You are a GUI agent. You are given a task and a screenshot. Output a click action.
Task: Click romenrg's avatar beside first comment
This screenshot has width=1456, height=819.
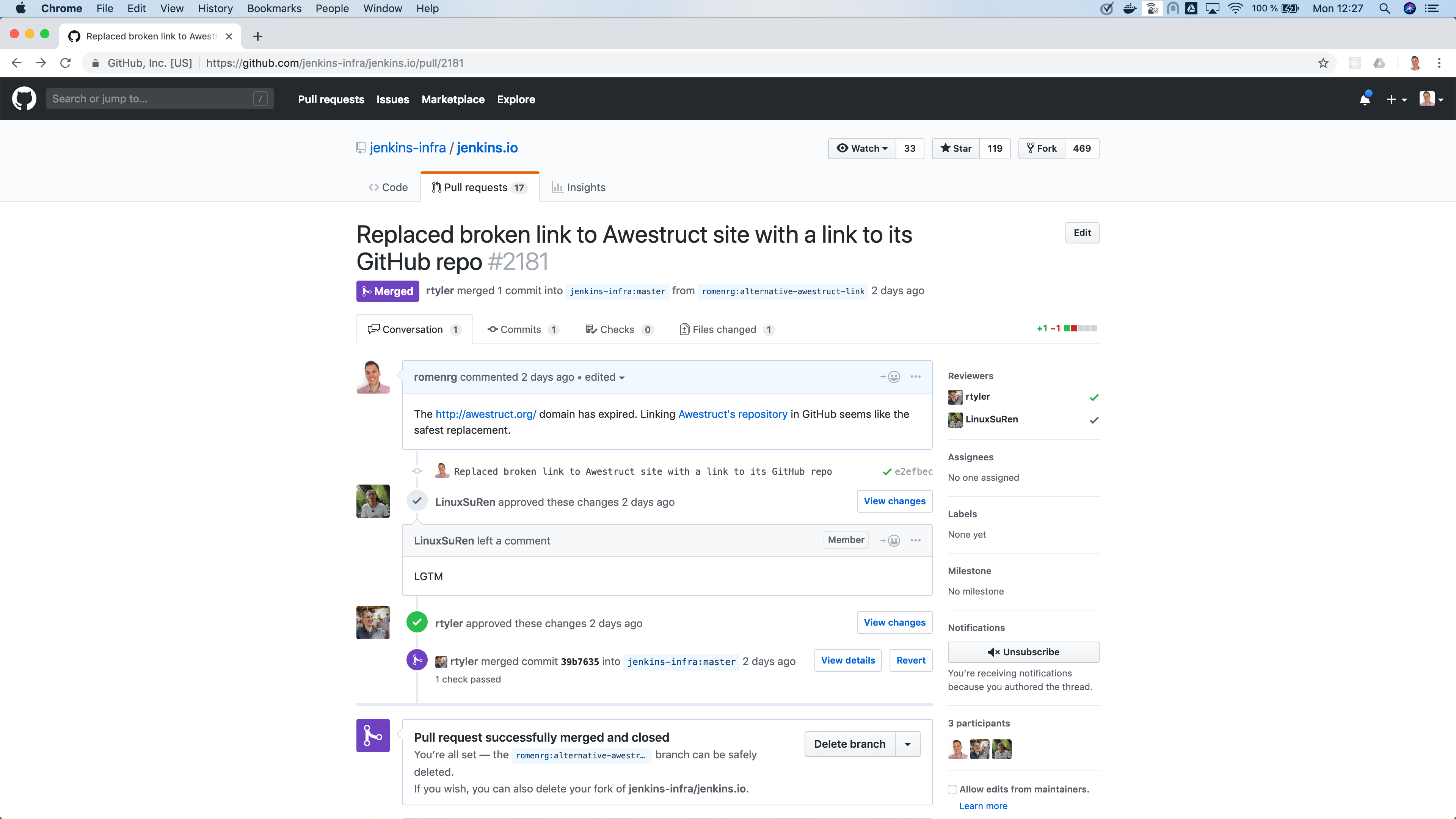(x=373, y=377)
